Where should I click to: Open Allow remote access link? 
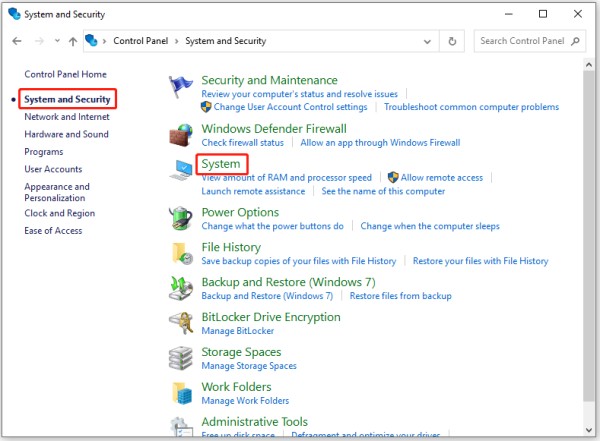[x=442, y=178]
